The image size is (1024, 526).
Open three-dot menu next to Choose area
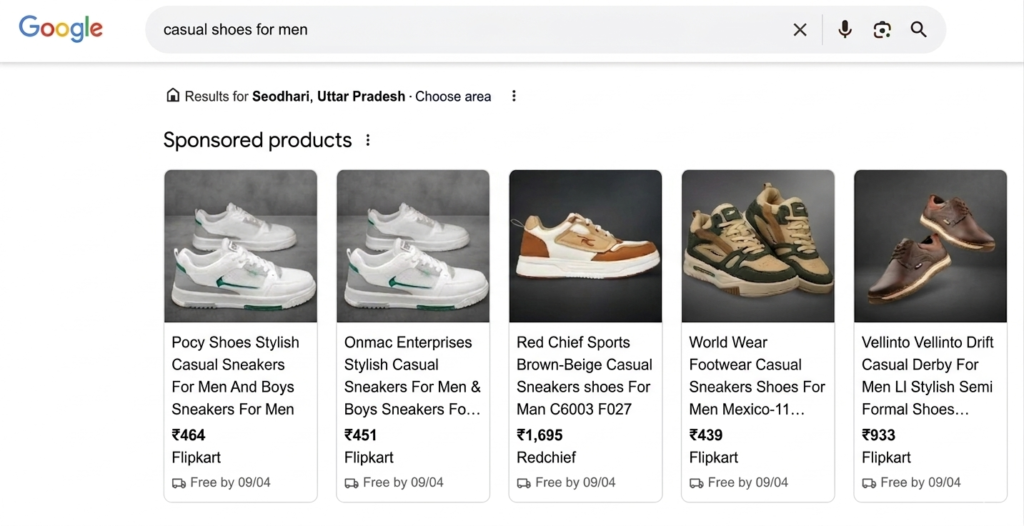tap(514, 96)
